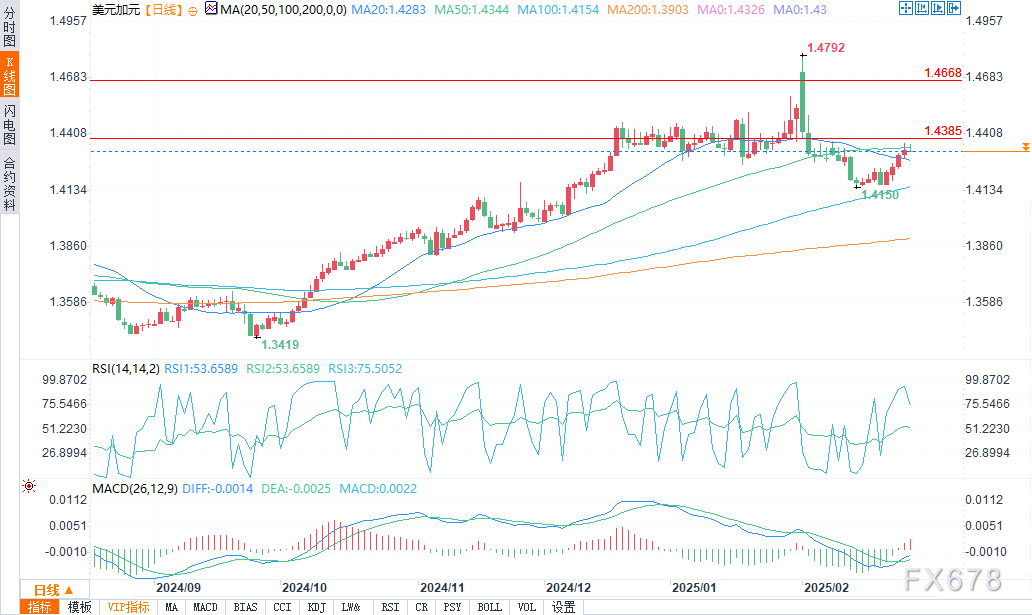
Task: Select the K线图 side tab
Action: click(x=9, y=76)
